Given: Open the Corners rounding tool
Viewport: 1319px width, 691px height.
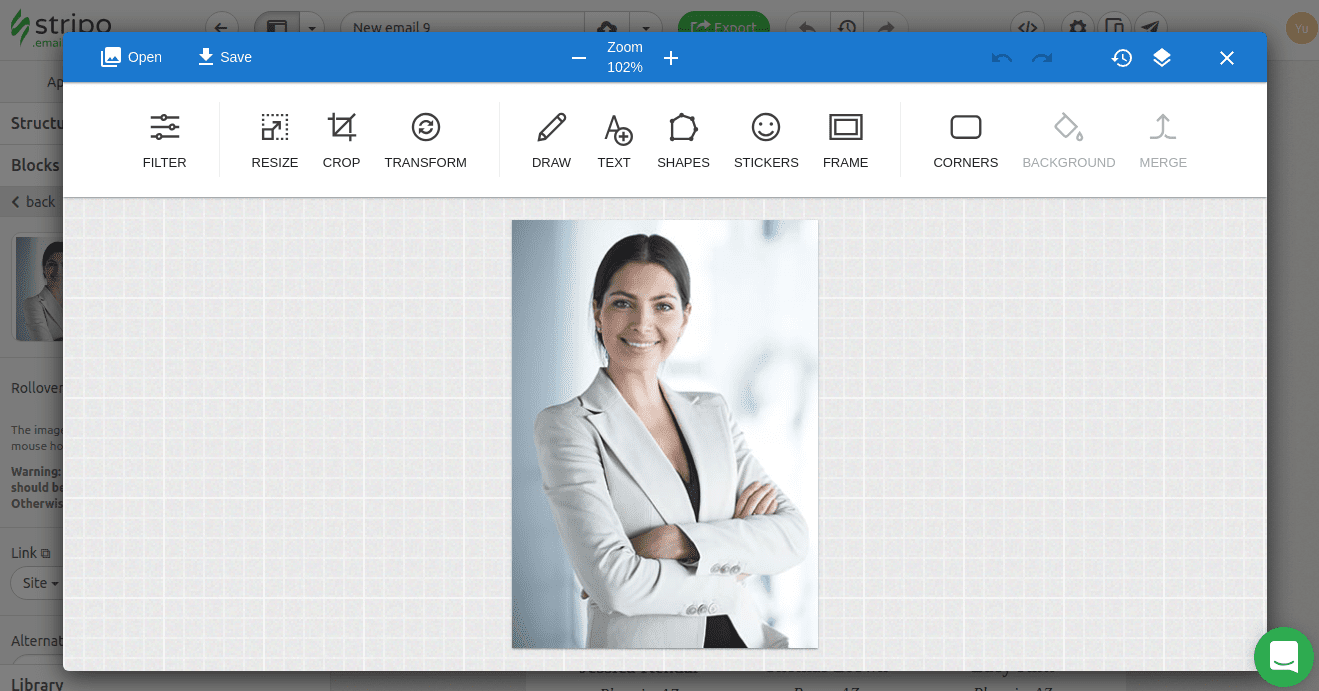Looking at the screenshot, I should coord(966,141).
